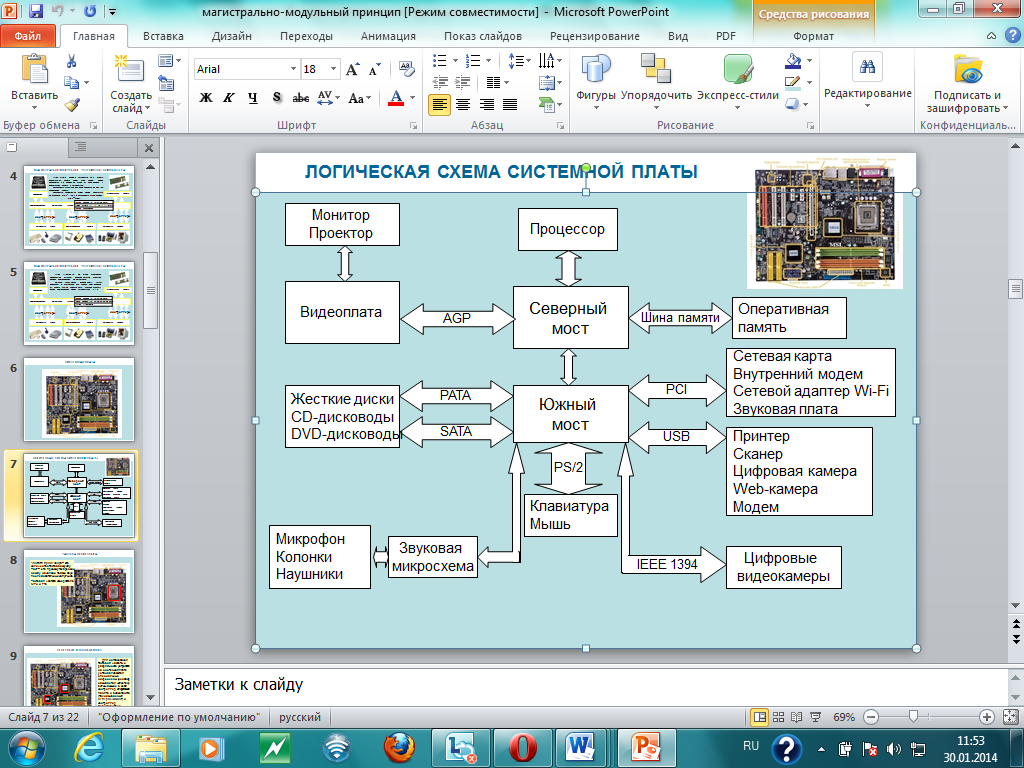Open the Arial font name dropdown
The height and width of the screenshot is (768, 1024).
pos(293,69)
